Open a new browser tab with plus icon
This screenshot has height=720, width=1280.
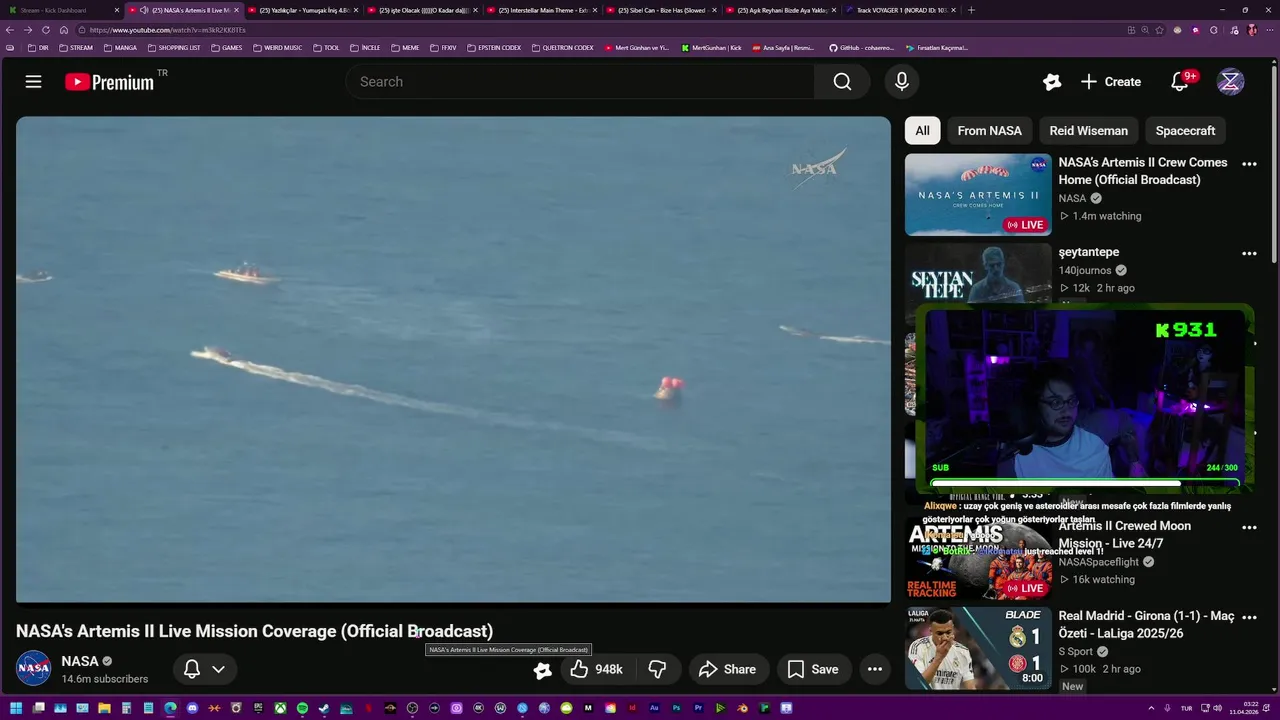click(971, 10)
